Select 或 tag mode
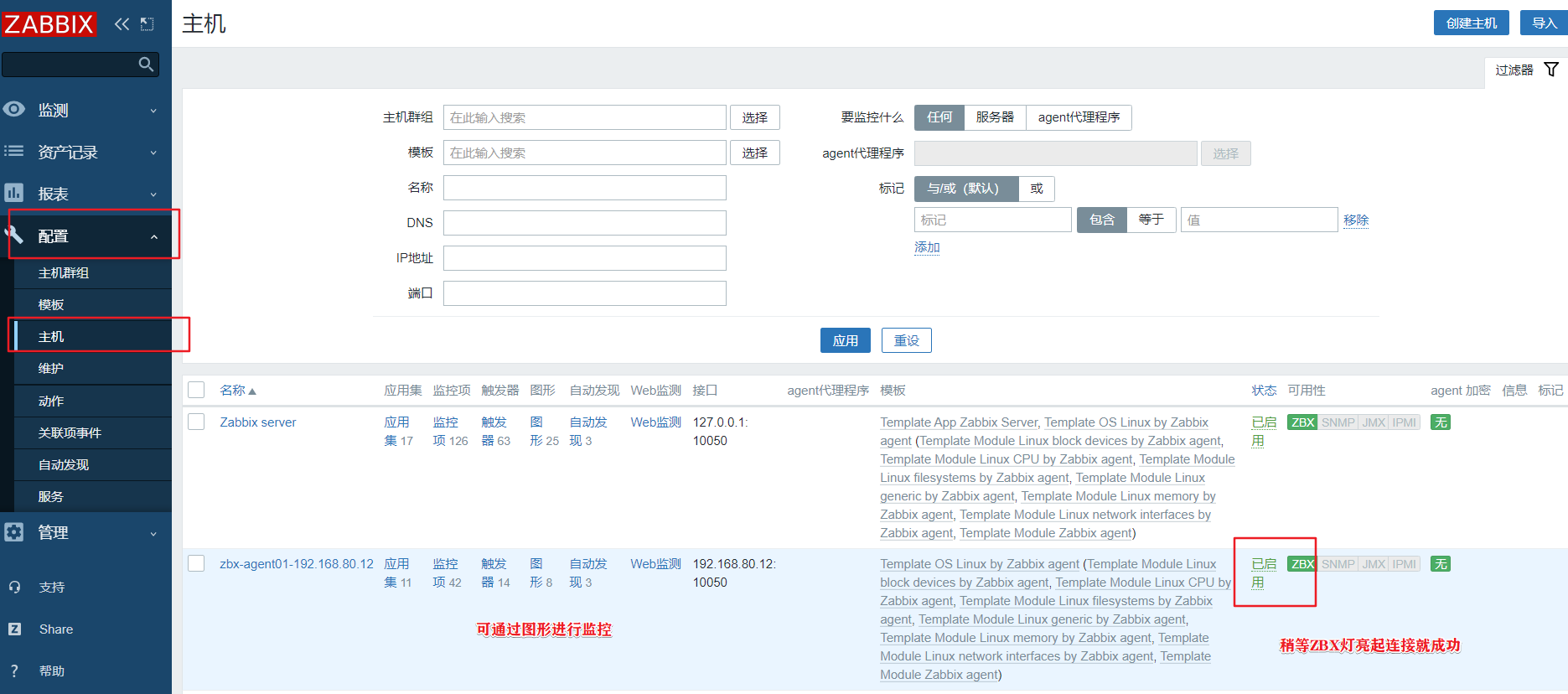 tap(1037, 189)
